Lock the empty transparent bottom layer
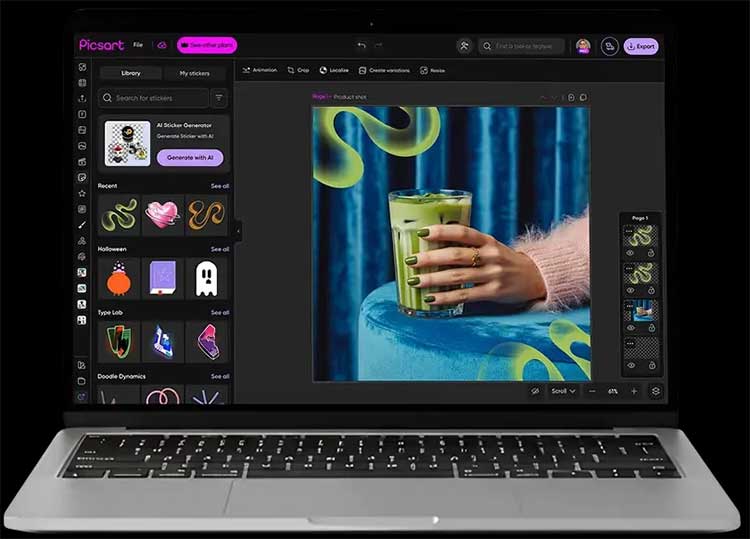 (652, 365)
